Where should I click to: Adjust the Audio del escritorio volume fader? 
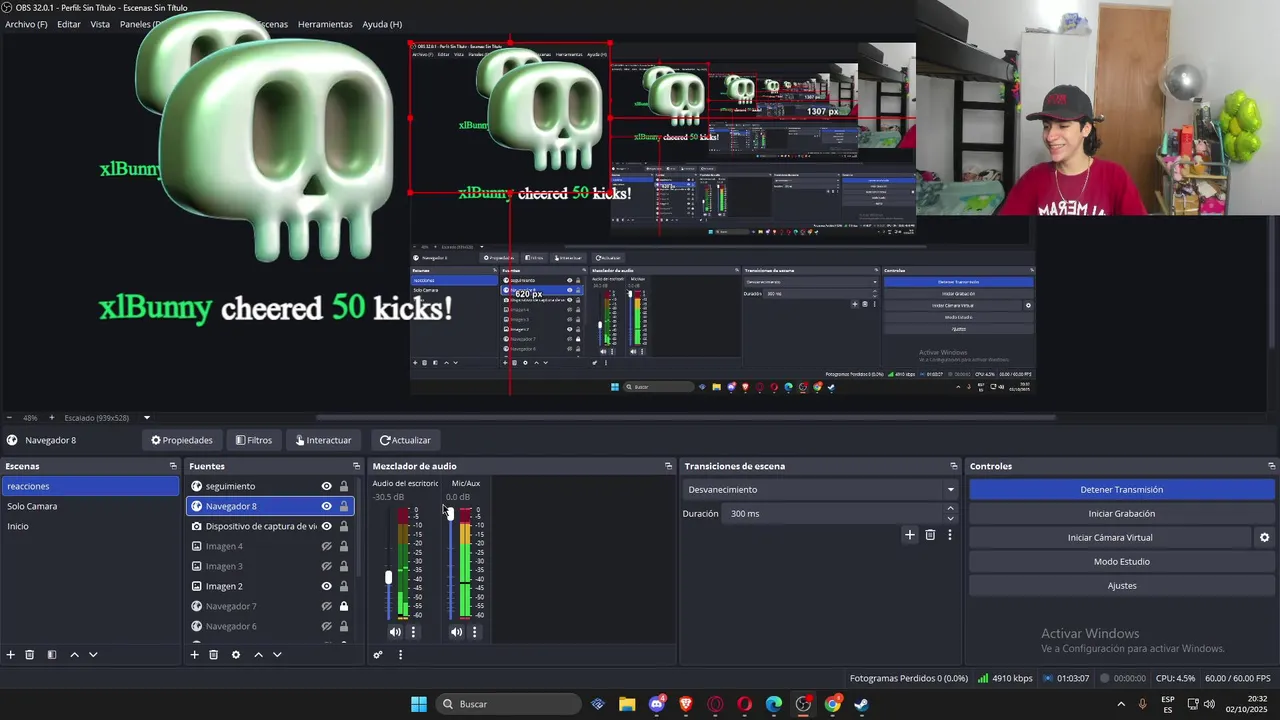pos(389,577)
